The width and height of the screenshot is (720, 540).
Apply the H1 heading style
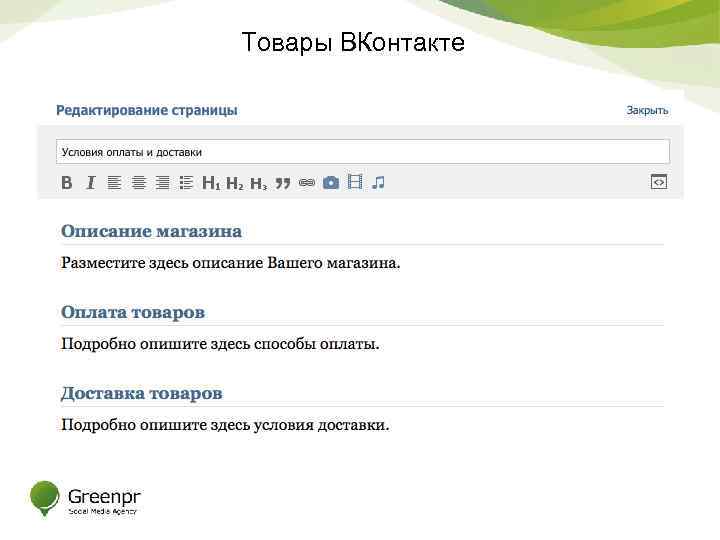(211, 183)
